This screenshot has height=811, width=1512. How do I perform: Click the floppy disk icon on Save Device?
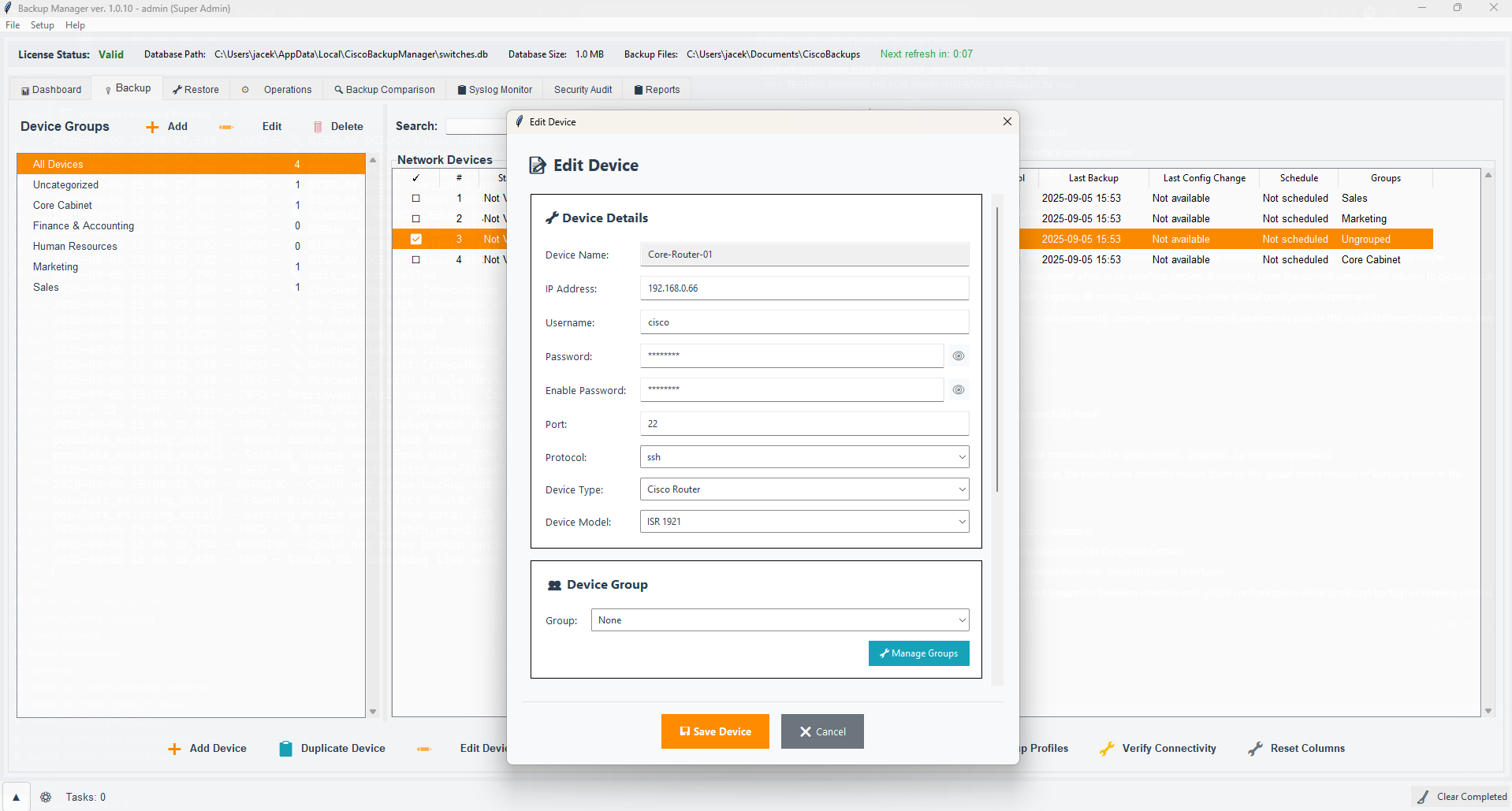(685, 731)
